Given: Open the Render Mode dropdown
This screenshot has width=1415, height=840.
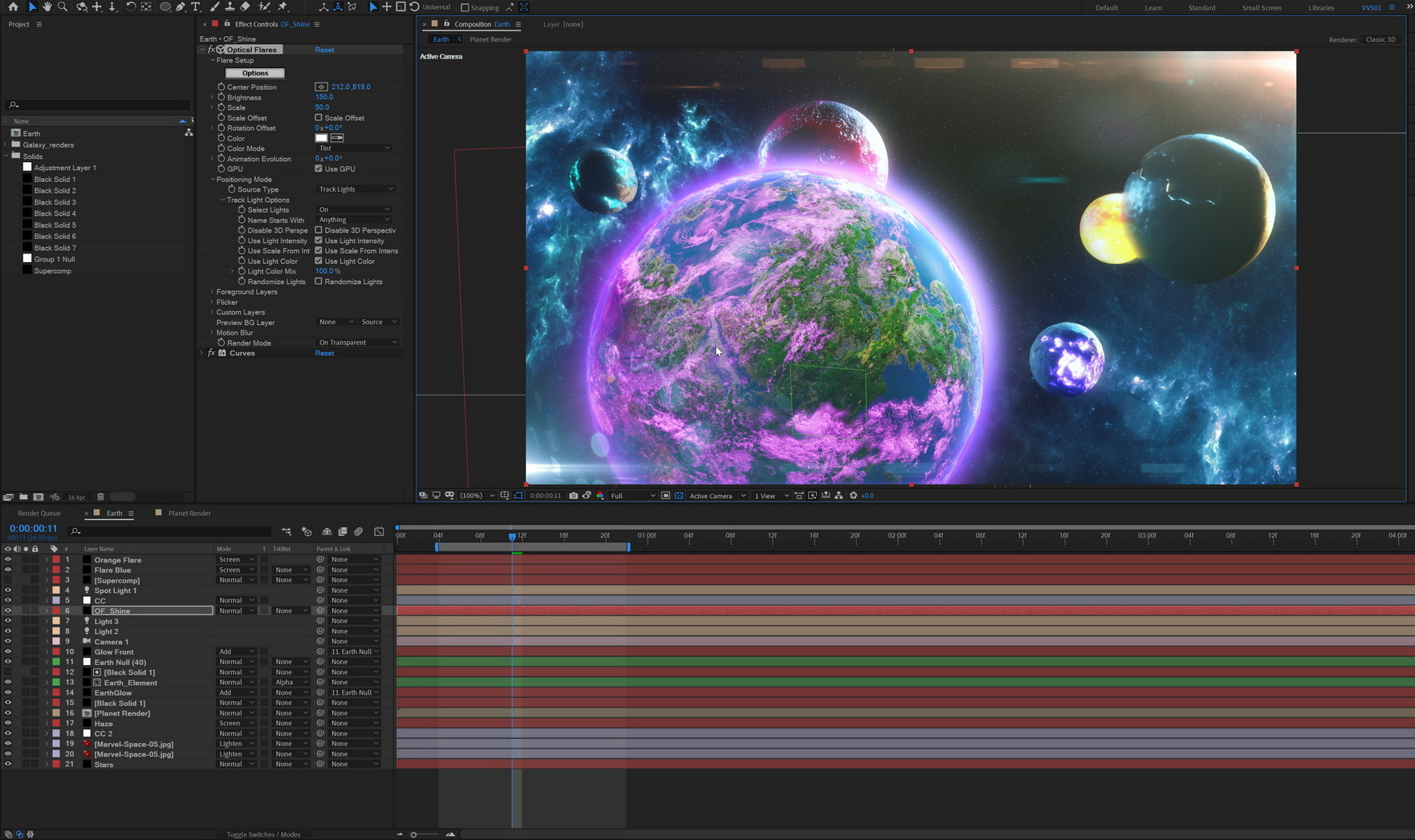Looking at the screenshot, I should point(357,343).
